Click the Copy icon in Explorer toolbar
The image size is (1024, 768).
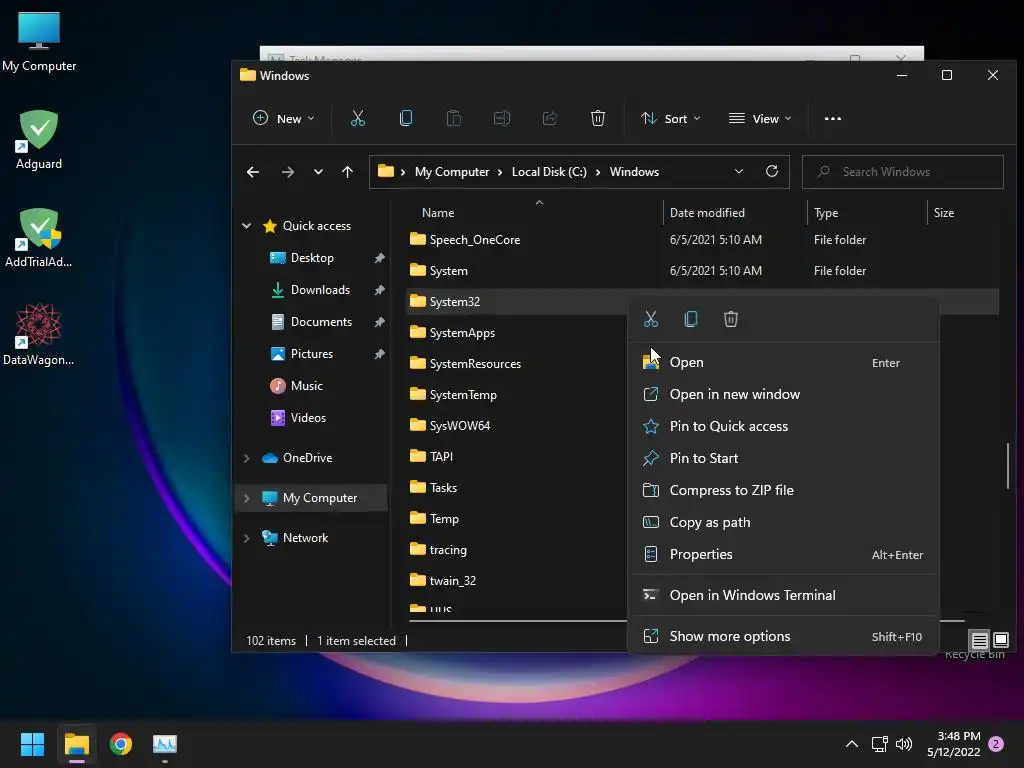(x=406, y=118)
